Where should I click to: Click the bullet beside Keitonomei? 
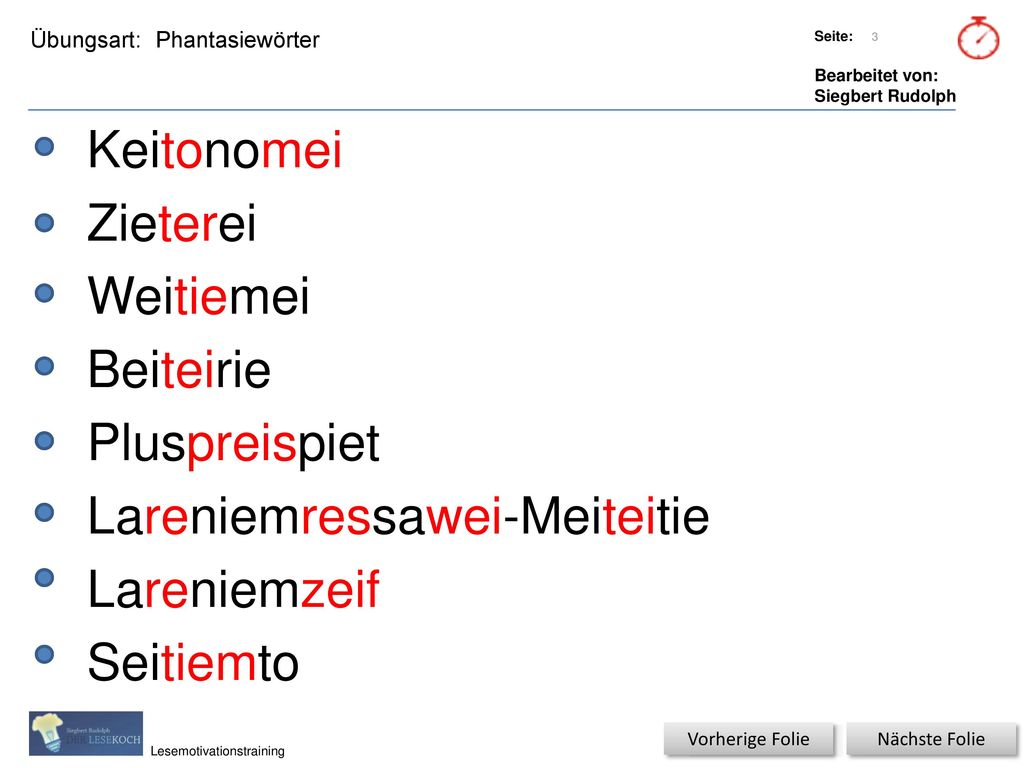pos(44,146)
